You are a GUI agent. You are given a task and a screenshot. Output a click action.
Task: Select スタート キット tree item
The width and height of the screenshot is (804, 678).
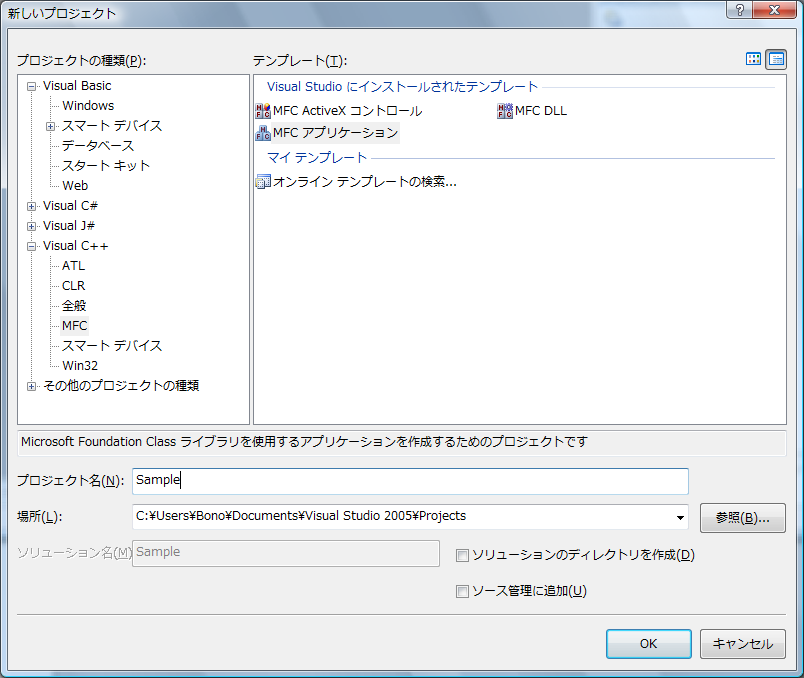pyautogui.click(x=106, y=166)
